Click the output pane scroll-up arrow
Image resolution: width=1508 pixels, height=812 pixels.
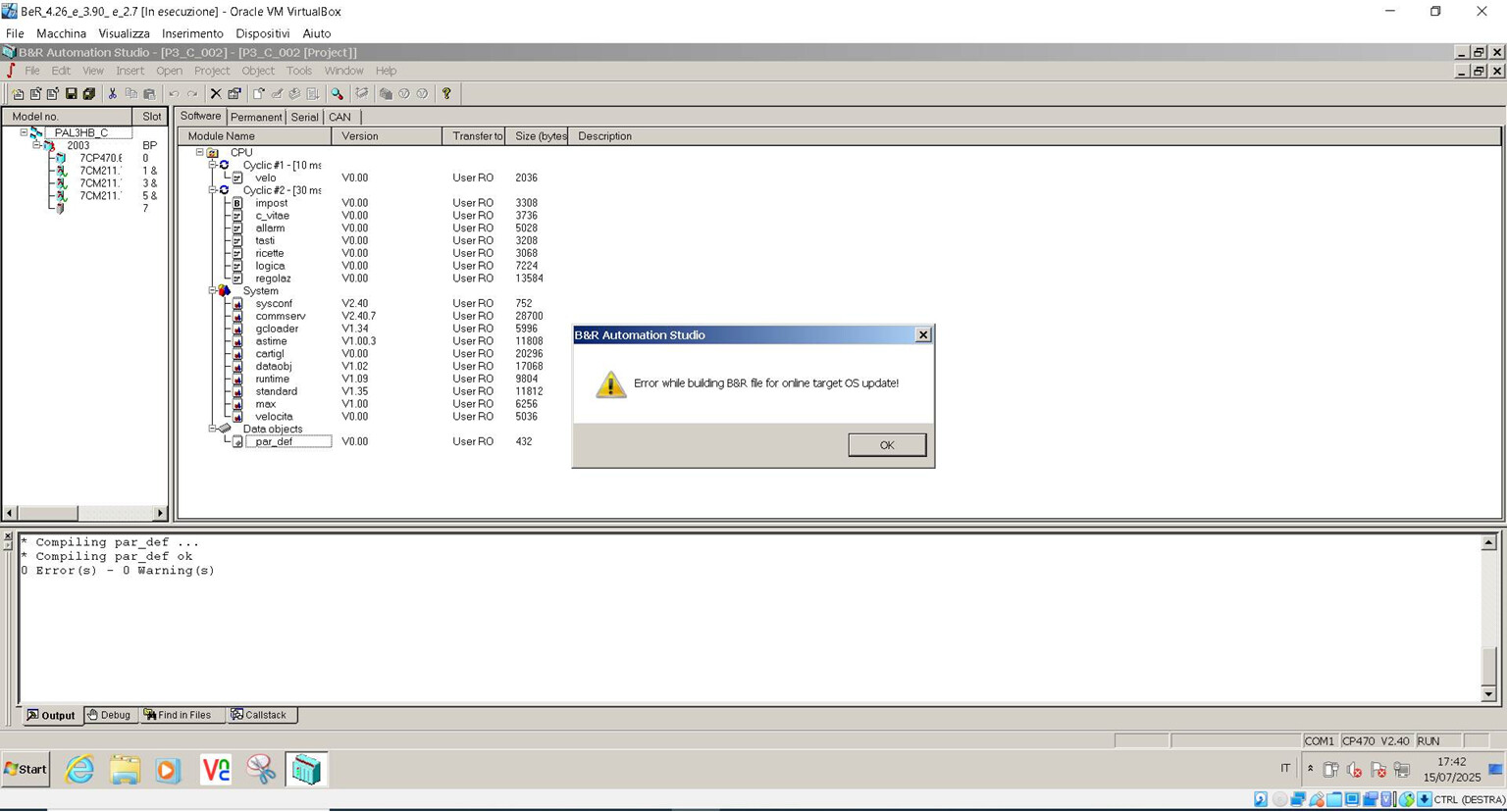[1488, 542]
